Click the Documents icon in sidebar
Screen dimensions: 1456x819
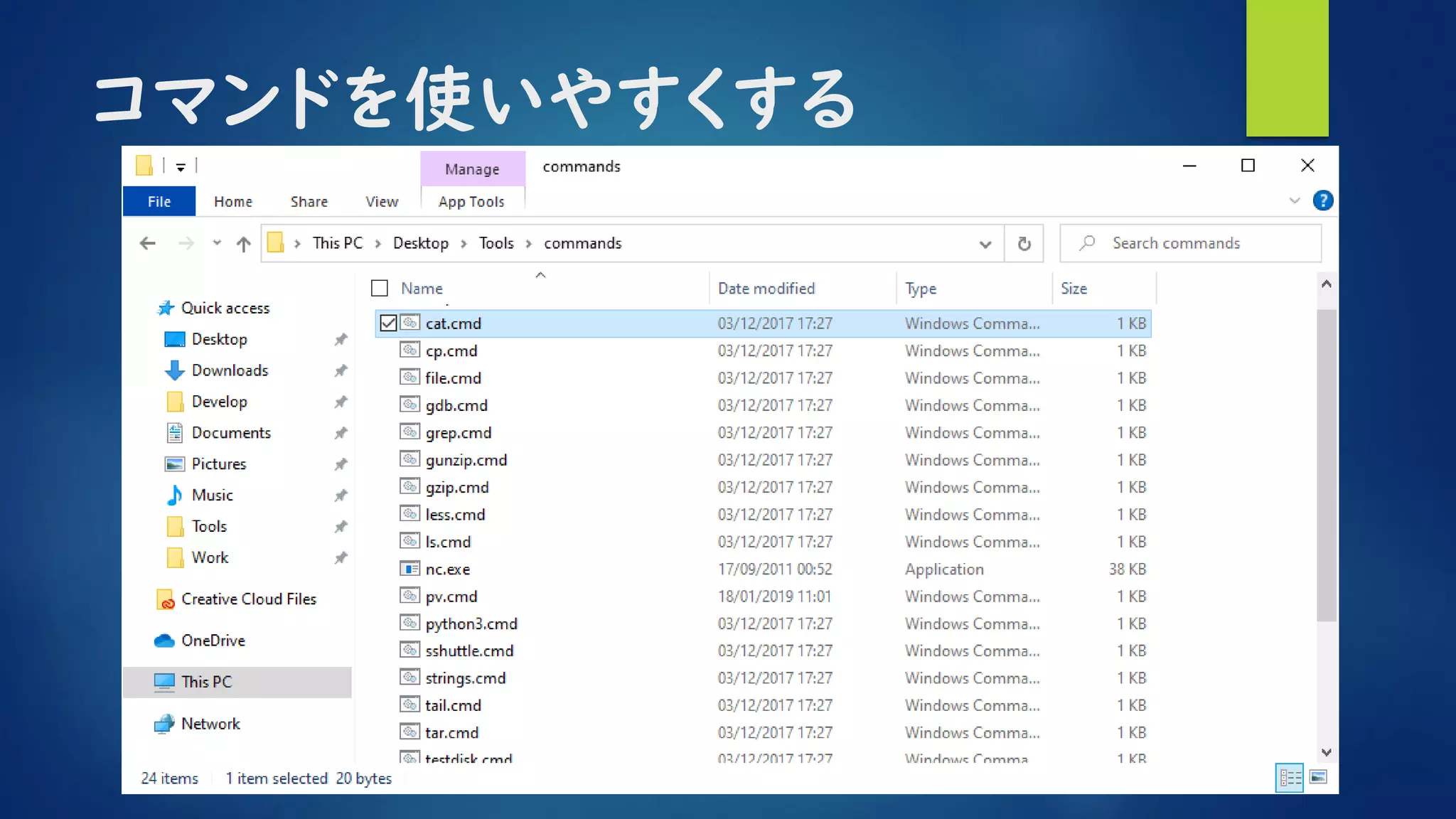tap(174, 432)
